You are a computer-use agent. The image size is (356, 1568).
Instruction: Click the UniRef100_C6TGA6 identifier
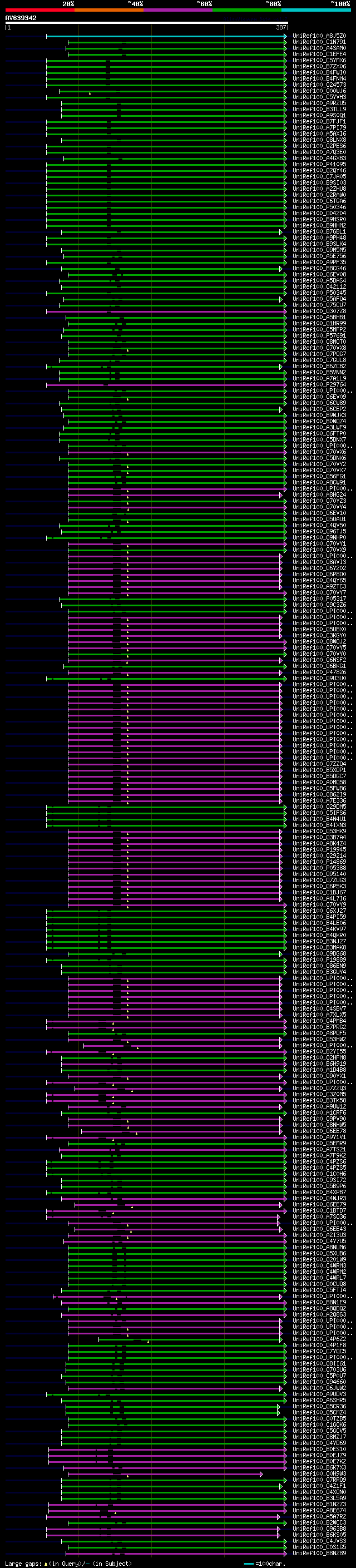(319, 201)
